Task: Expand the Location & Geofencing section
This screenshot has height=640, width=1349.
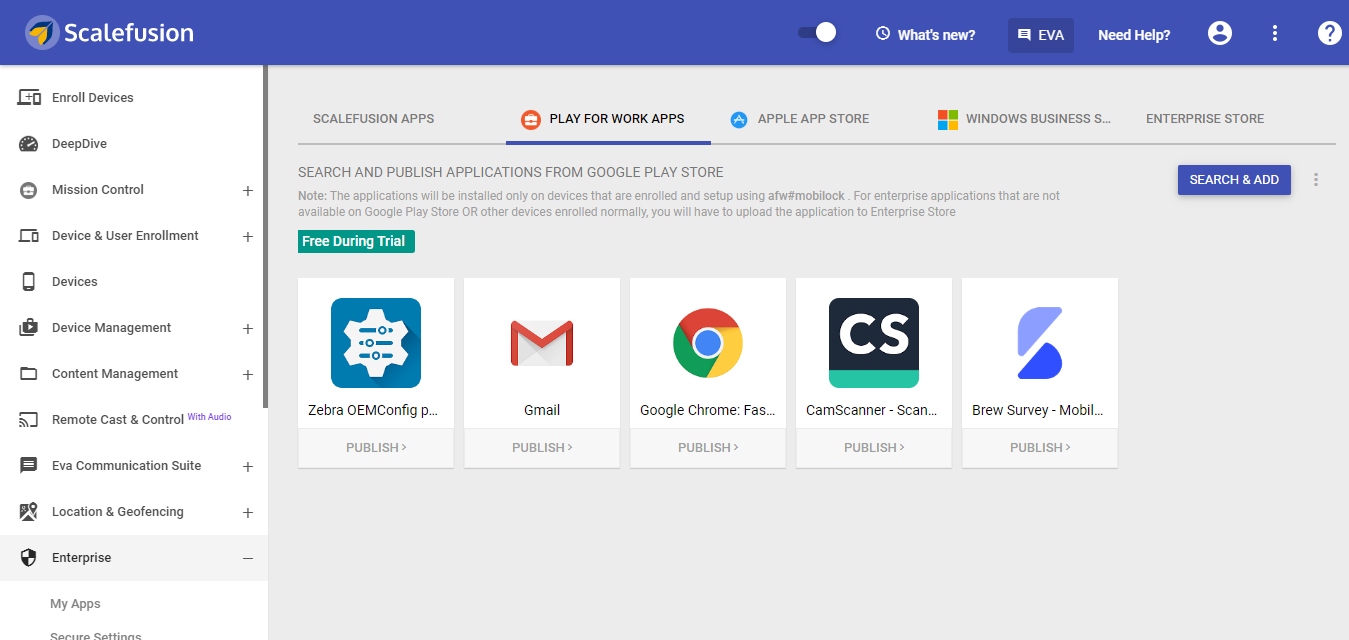Action: 248,512
